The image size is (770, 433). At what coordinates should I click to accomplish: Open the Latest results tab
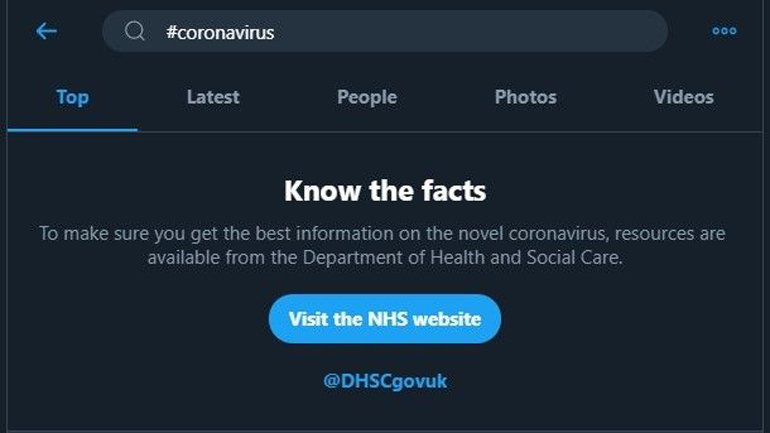(213, 97)
